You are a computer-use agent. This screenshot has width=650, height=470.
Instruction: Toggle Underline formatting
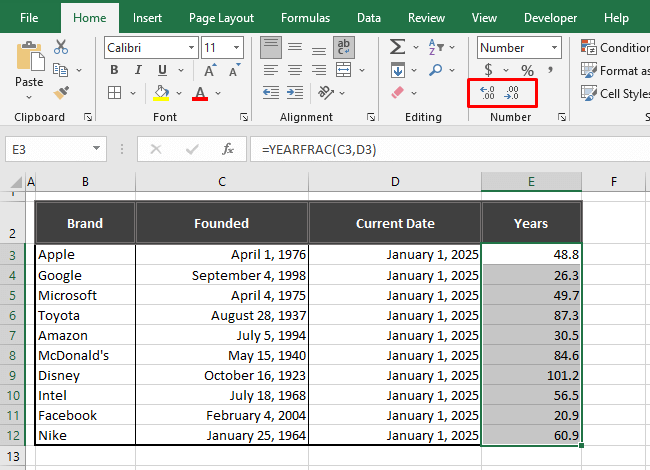pyautogui.click(x=162, y=70)
